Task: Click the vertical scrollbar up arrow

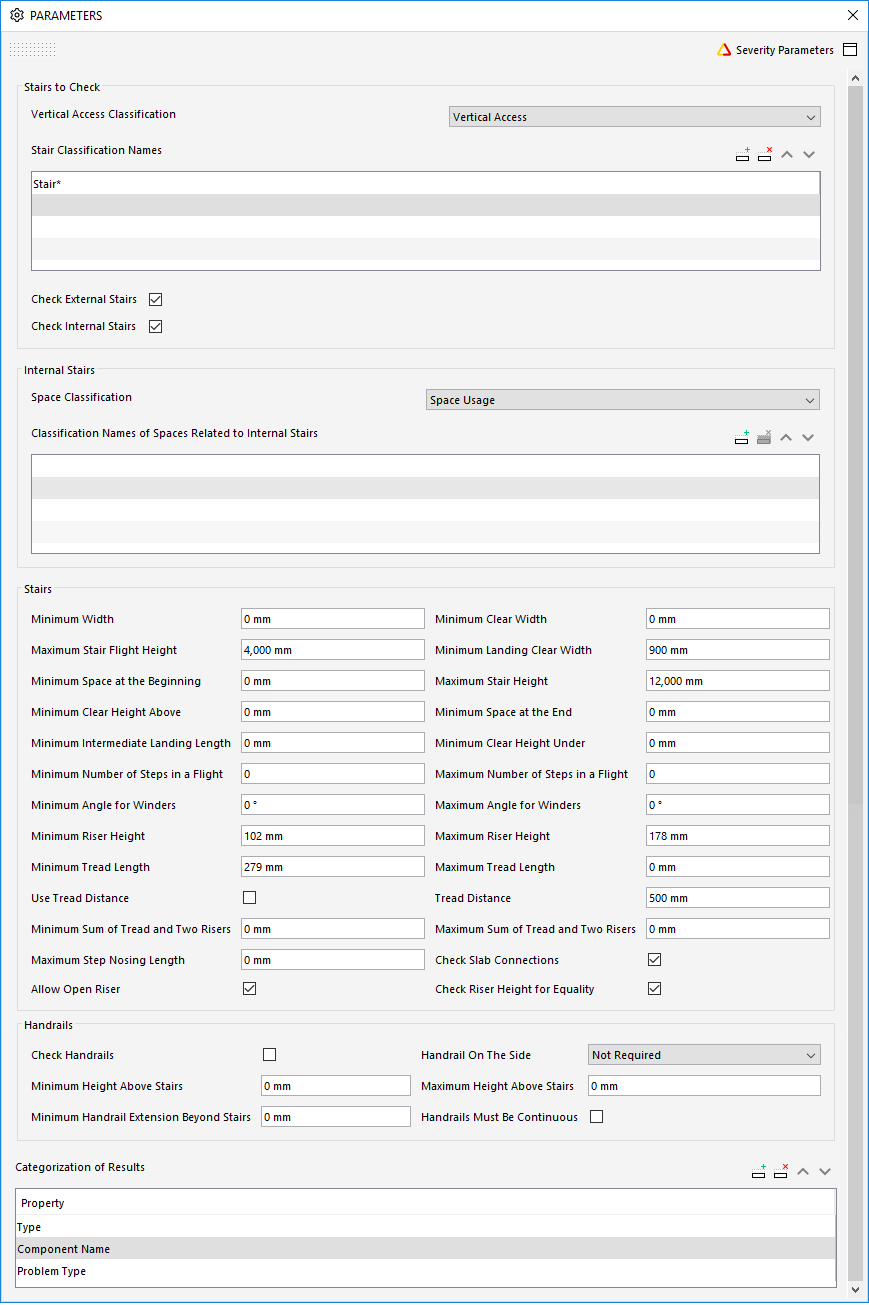Action: coord(855,78)
